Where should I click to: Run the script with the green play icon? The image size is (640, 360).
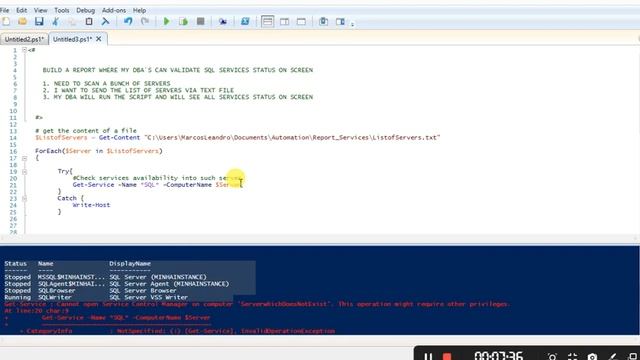click(x=167, y=21)
